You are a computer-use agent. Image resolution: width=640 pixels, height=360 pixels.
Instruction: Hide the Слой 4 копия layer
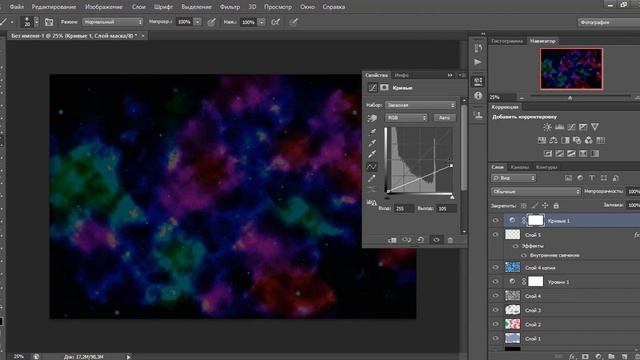496,268
